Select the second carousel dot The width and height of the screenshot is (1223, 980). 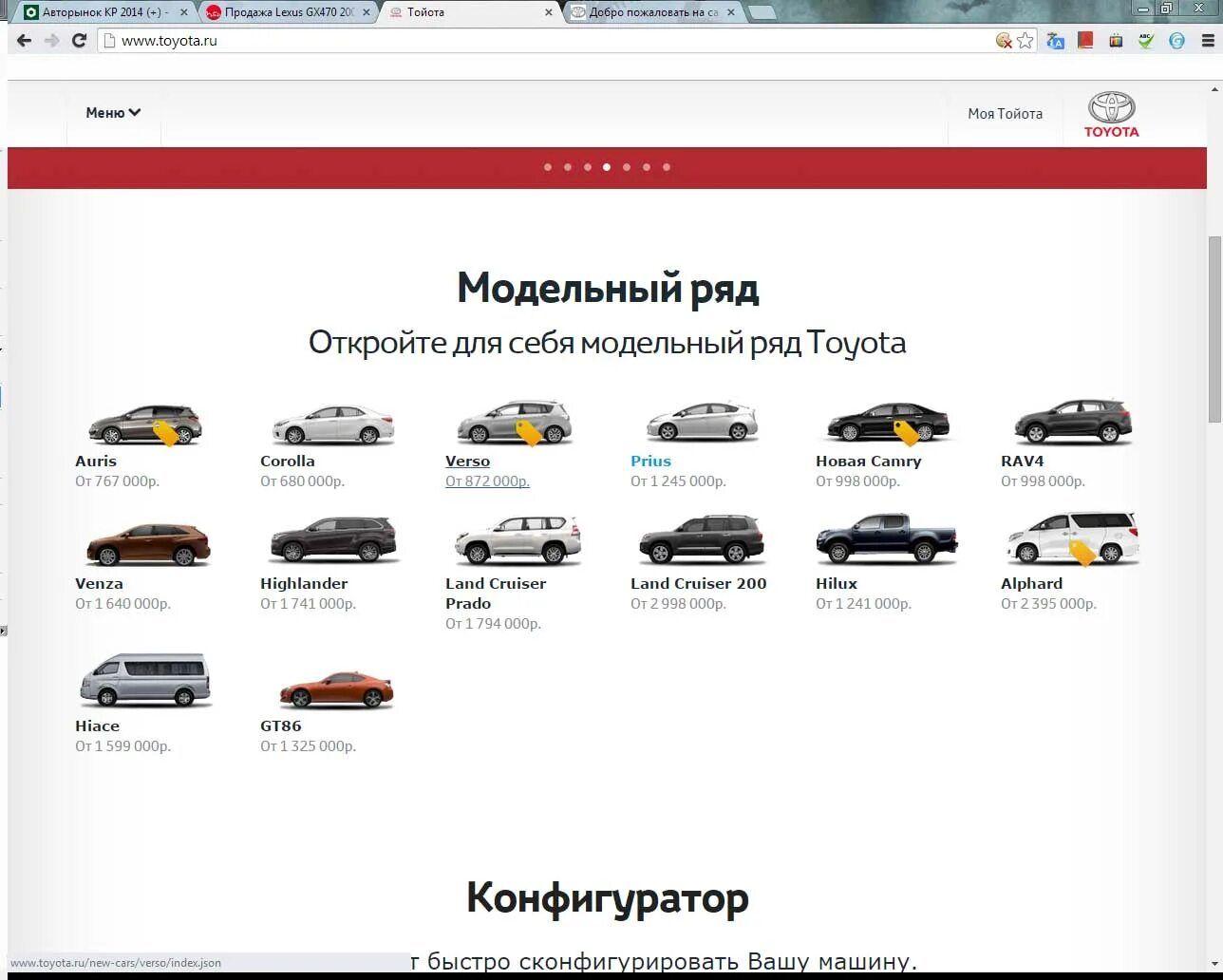[568, 167]
